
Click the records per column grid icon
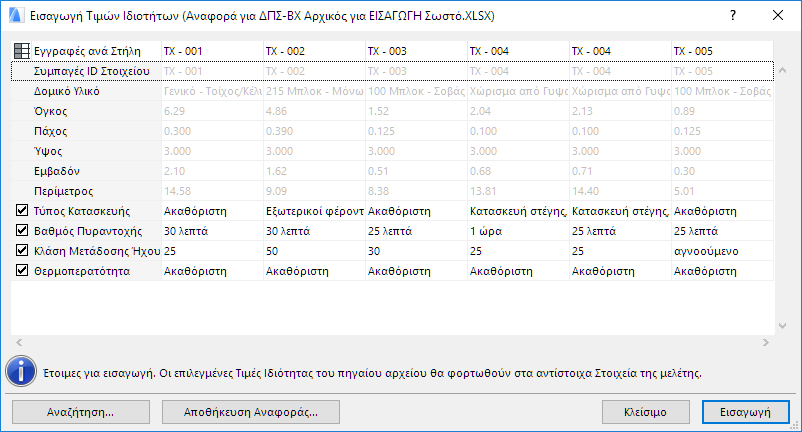pyautogui.click(x=21, y=51)
